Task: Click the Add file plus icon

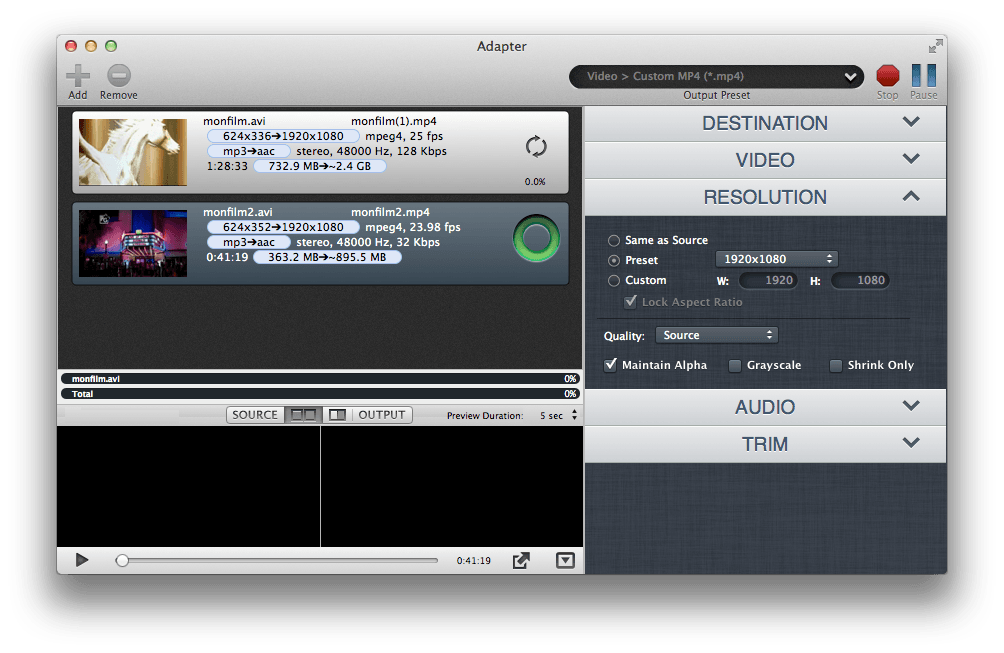Action: (78, 76)
